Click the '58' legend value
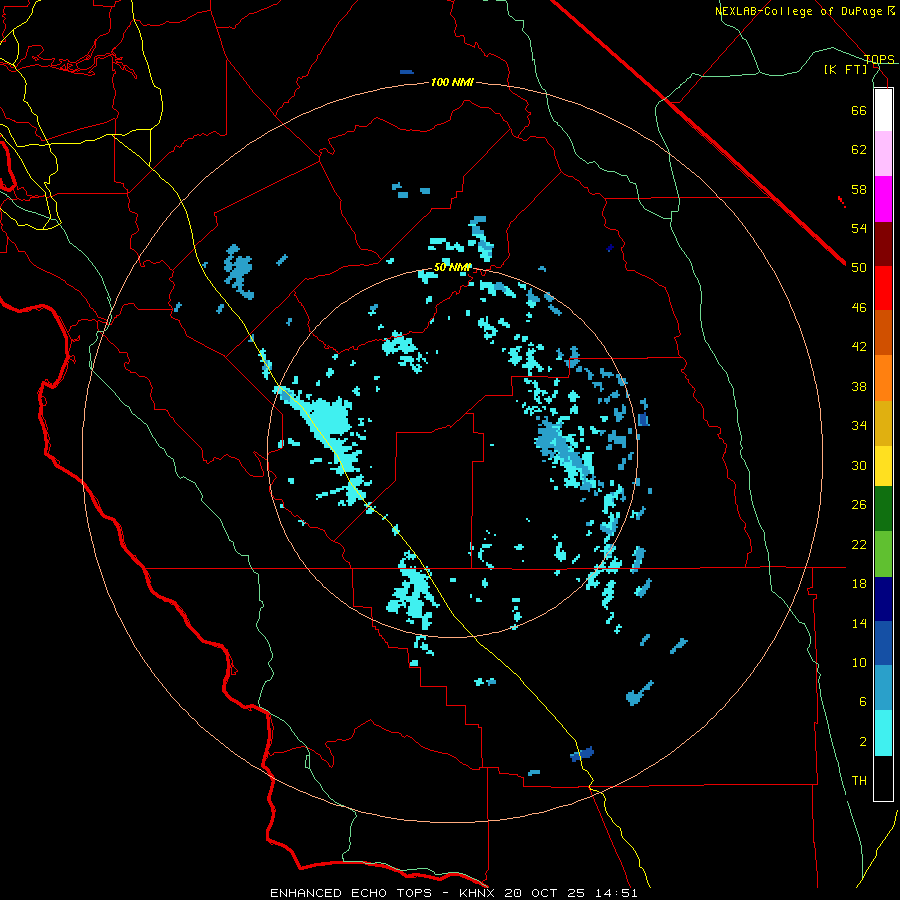Screen dimensions: 900x900 [x=859, y=189]
